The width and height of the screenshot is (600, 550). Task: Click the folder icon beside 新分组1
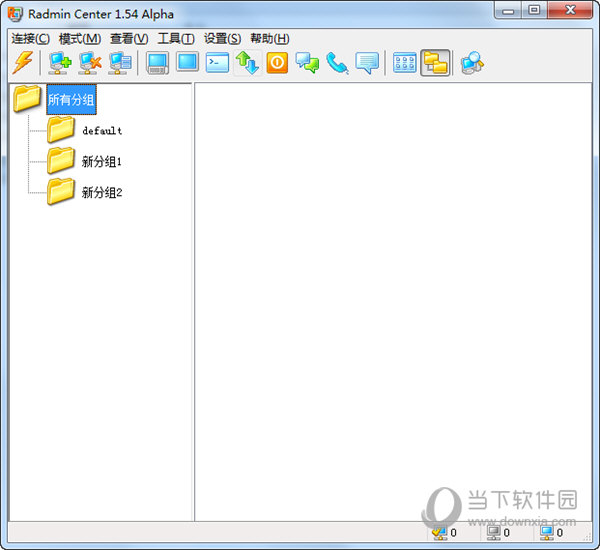[61, 160]
